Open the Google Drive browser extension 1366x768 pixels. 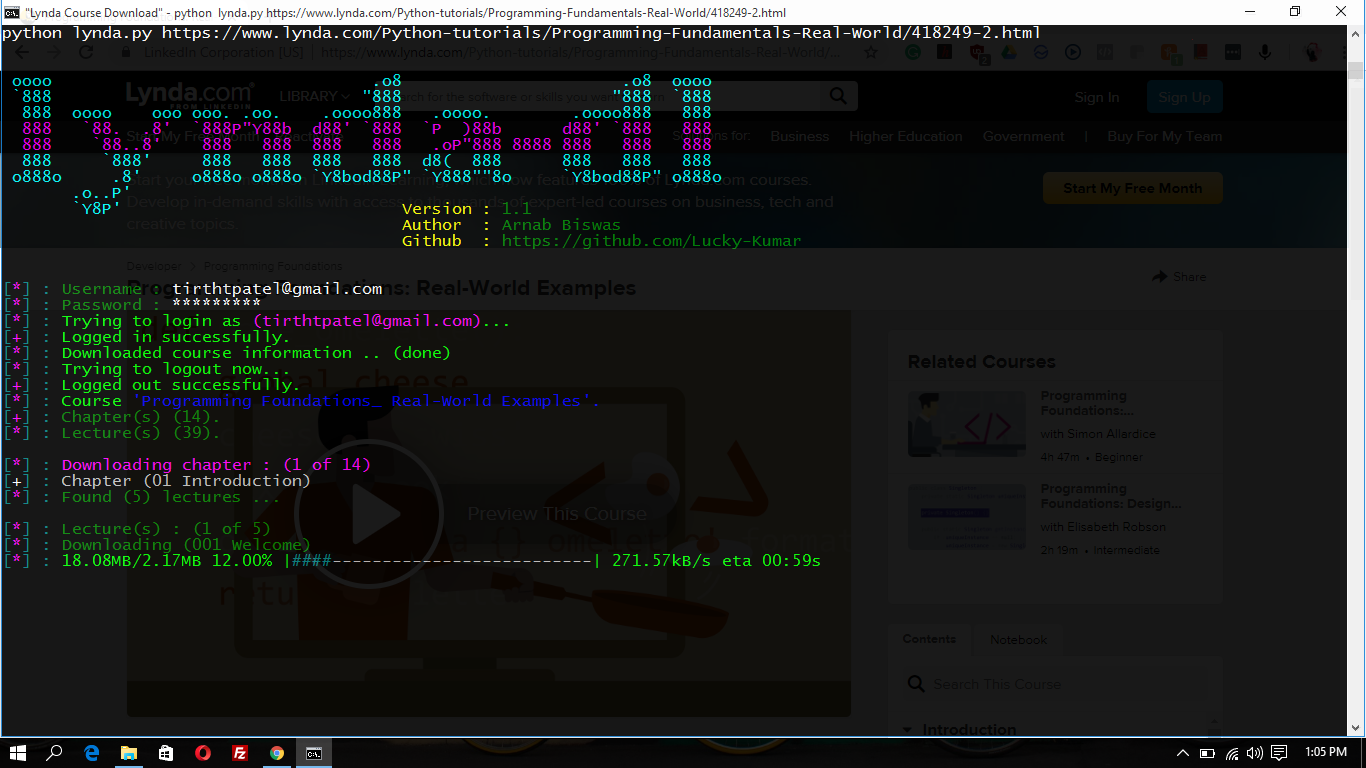tap(1009, 53)
